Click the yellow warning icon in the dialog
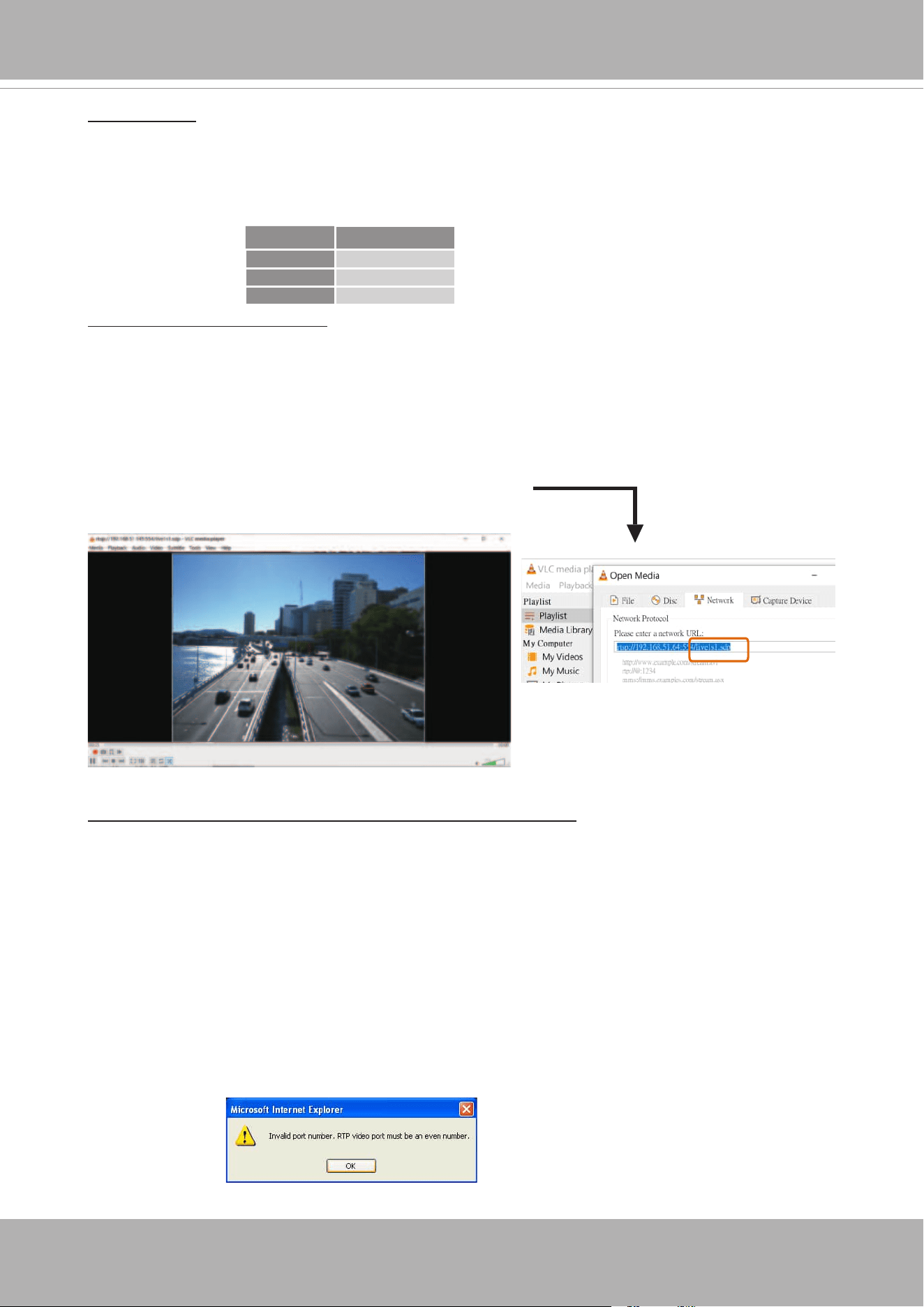This screenshot has height=1307, width=924. [245, 1137]
